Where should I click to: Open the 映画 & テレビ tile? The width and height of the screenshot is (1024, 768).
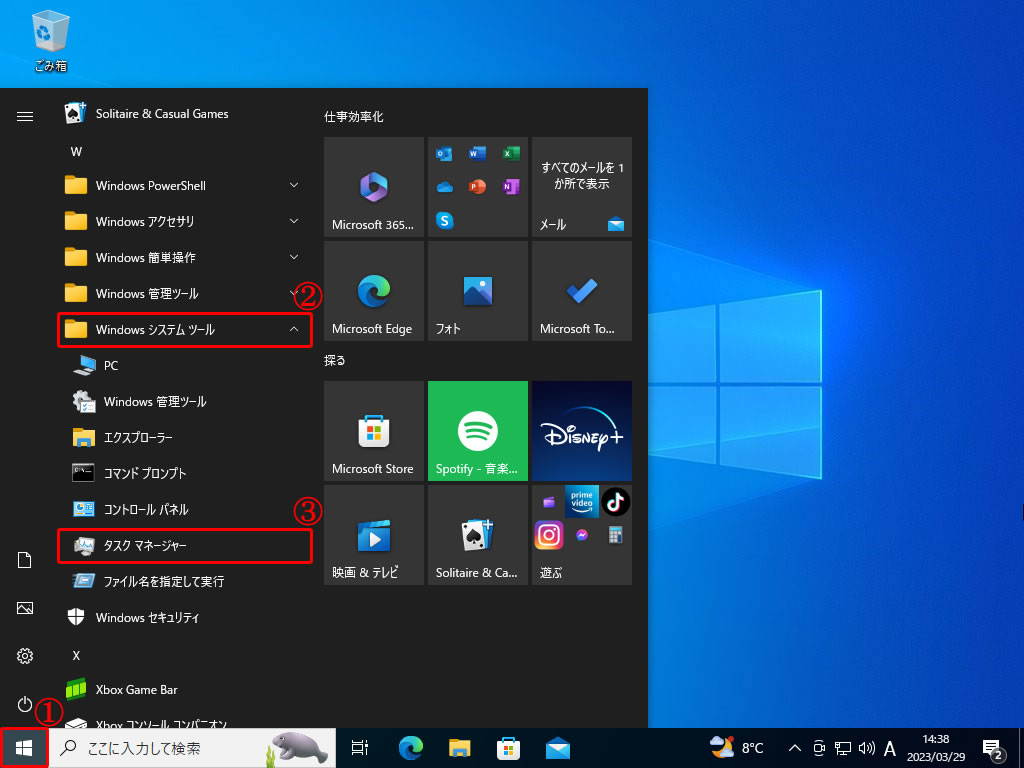pos(374,535)
